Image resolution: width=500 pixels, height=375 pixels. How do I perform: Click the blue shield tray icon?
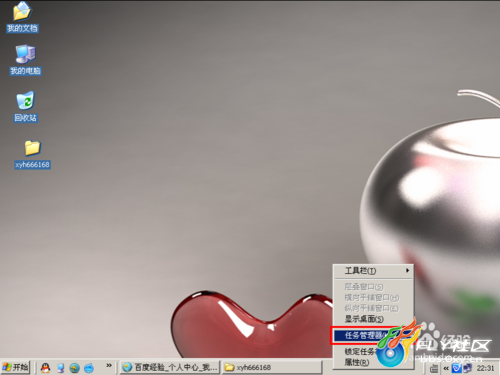point(456,368)
